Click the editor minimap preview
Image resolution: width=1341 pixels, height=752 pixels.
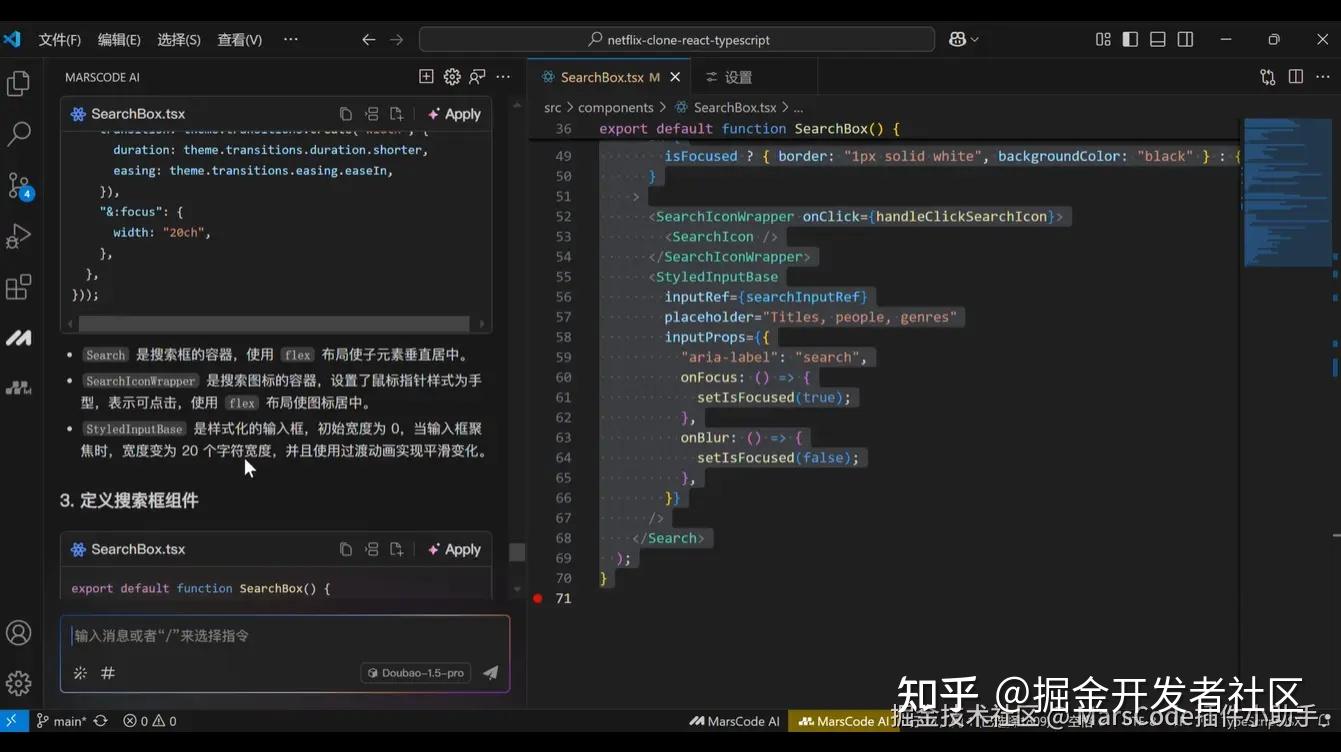point(1286,192)
